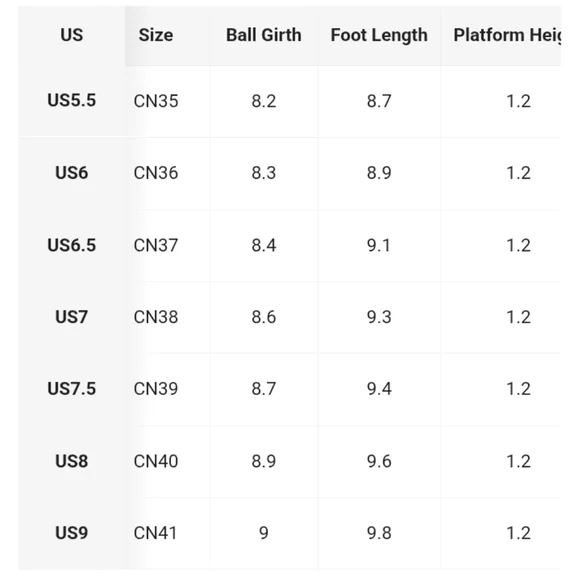This screenshot has width=578, height=580.
Task: Click foot length value 9.8
Action: (x=379, y=533)
